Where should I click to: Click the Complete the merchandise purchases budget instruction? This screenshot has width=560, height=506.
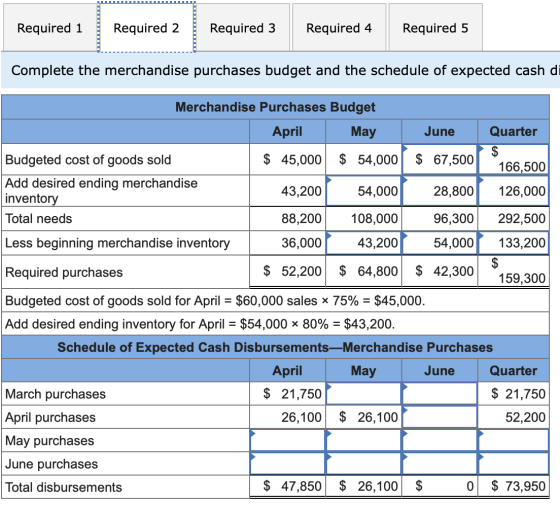(x=285, y=70)
